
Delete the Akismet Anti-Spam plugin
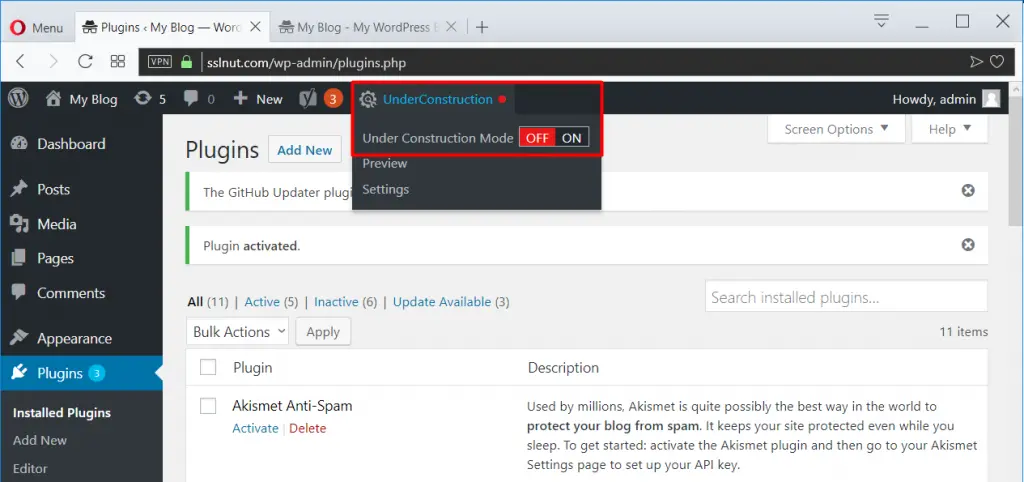click(x=308, y=428)
